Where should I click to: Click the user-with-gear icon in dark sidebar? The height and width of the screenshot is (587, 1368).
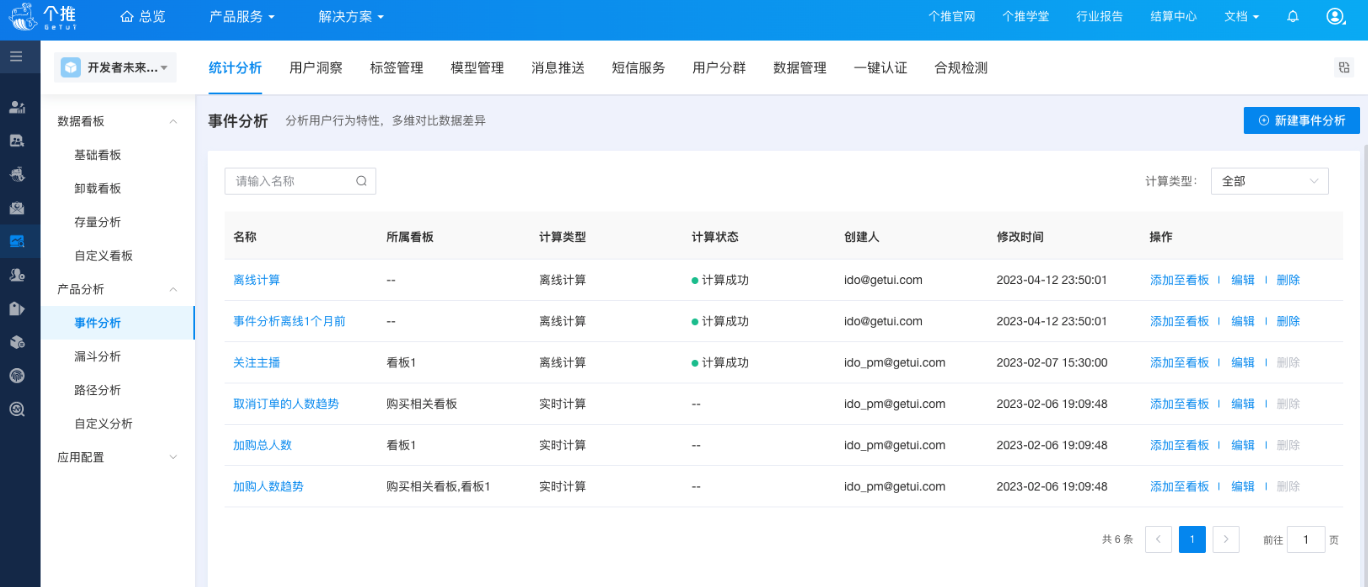point(17,275)
